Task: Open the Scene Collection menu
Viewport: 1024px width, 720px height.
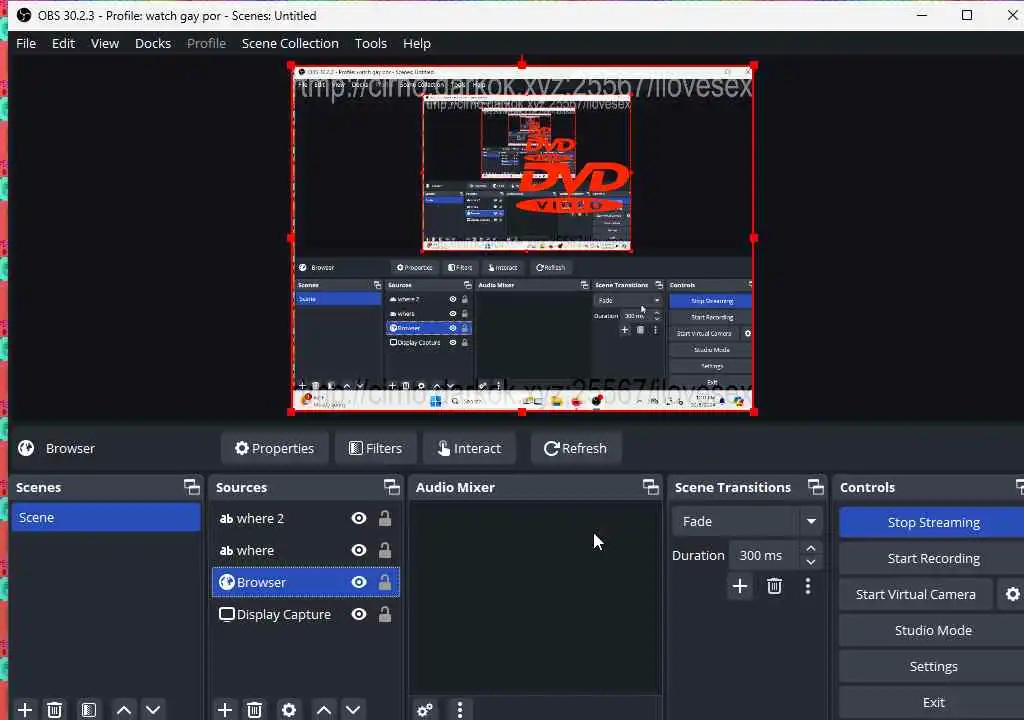Action: point(290,43)
